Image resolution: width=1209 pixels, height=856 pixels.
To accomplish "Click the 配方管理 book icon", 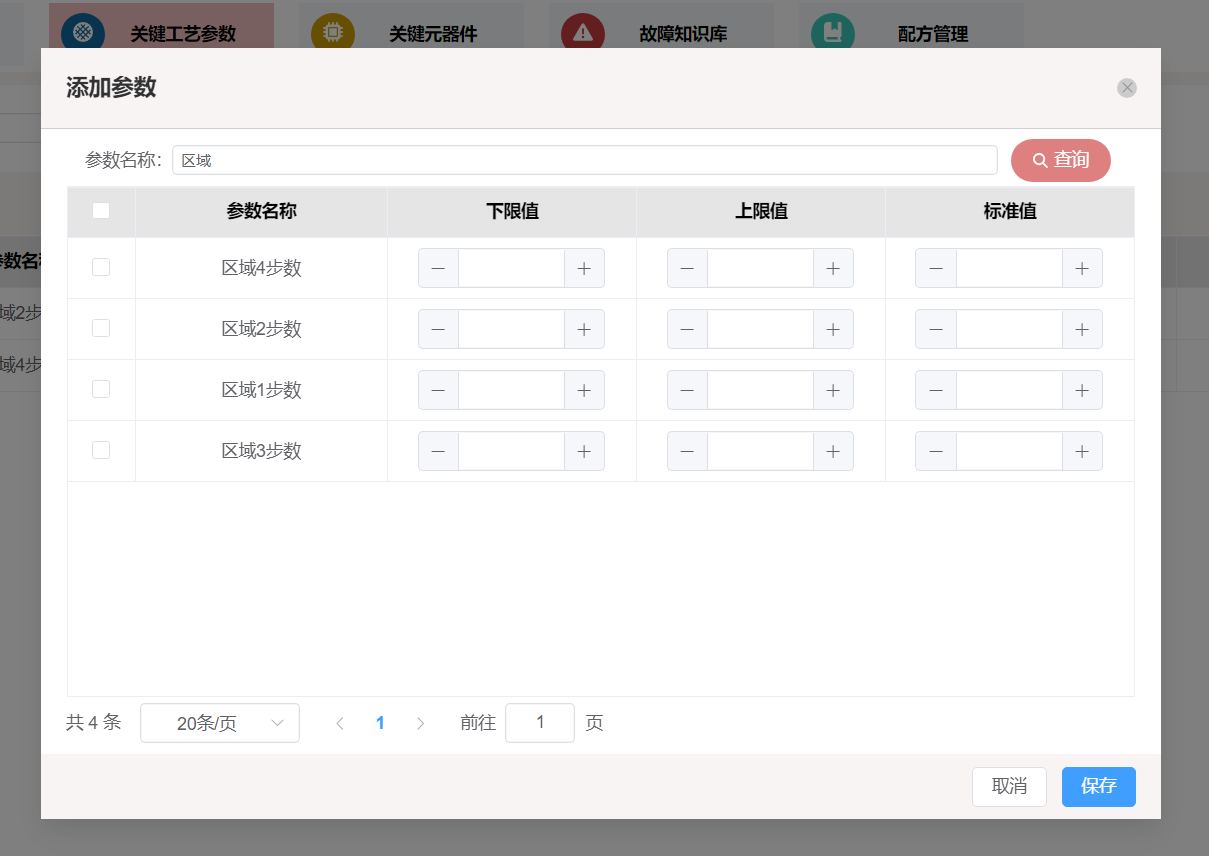I will 833,33.
